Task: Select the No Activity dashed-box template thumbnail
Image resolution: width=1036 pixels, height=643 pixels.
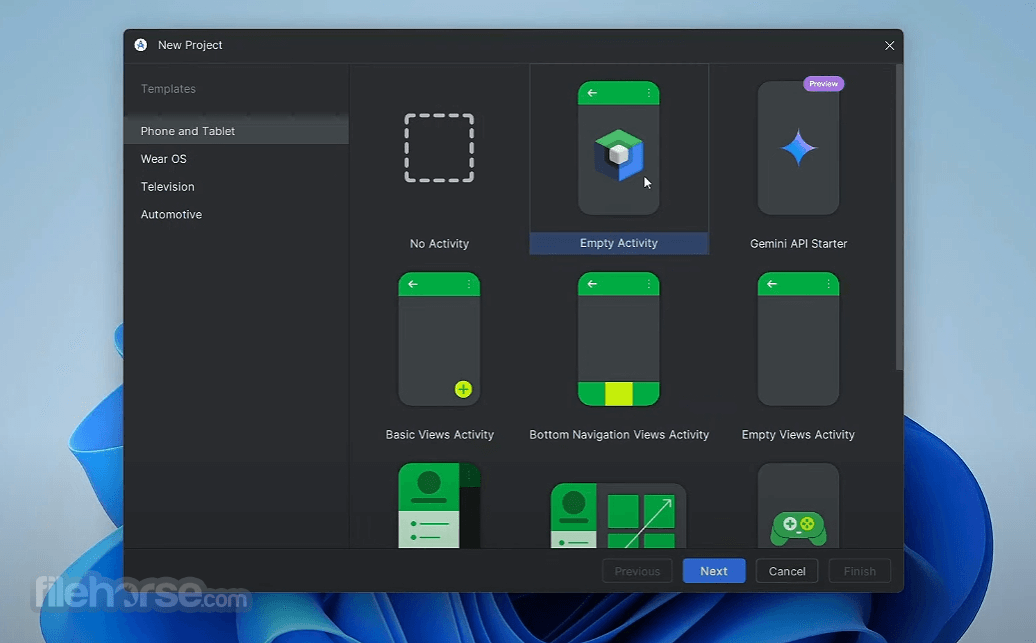Action: pos(439,148)
